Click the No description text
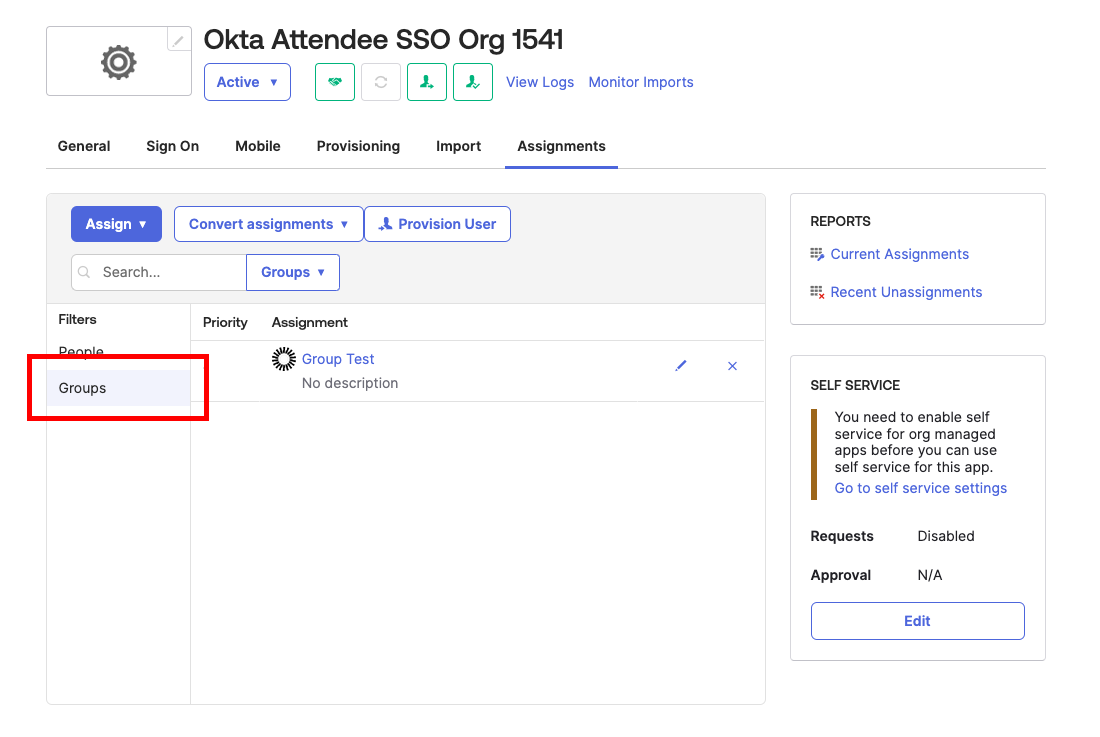 click(349, 383)
